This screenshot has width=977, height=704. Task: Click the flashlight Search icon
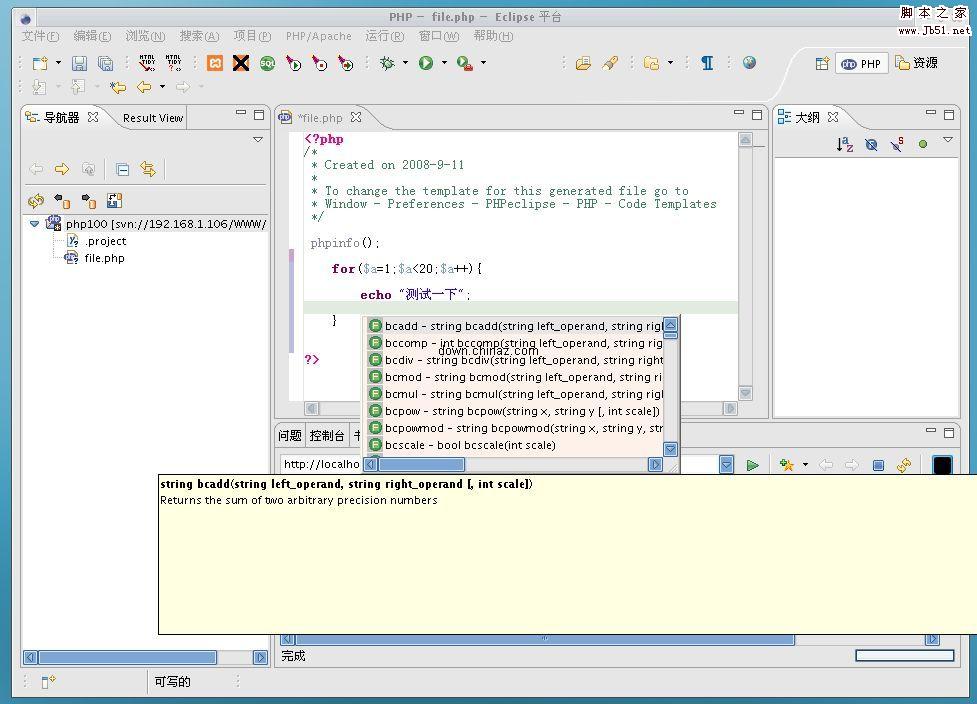coord(610,63)
